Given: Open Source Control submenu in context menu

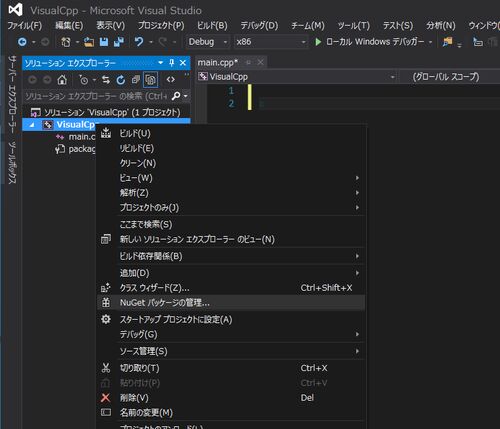Looking at the screenshot, I should (x=231, y=351).
